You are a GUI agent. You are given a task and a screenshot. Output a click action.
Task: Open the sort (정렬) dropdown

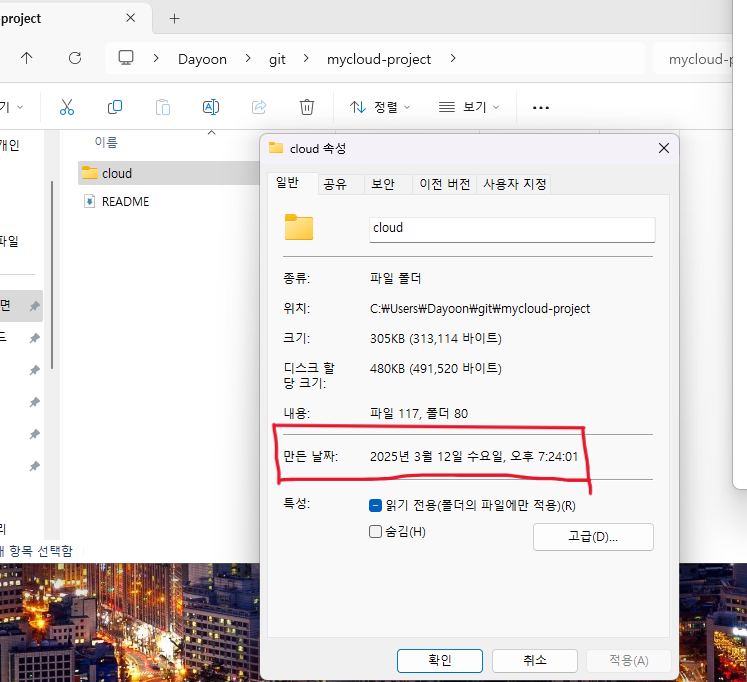point(380,107)
